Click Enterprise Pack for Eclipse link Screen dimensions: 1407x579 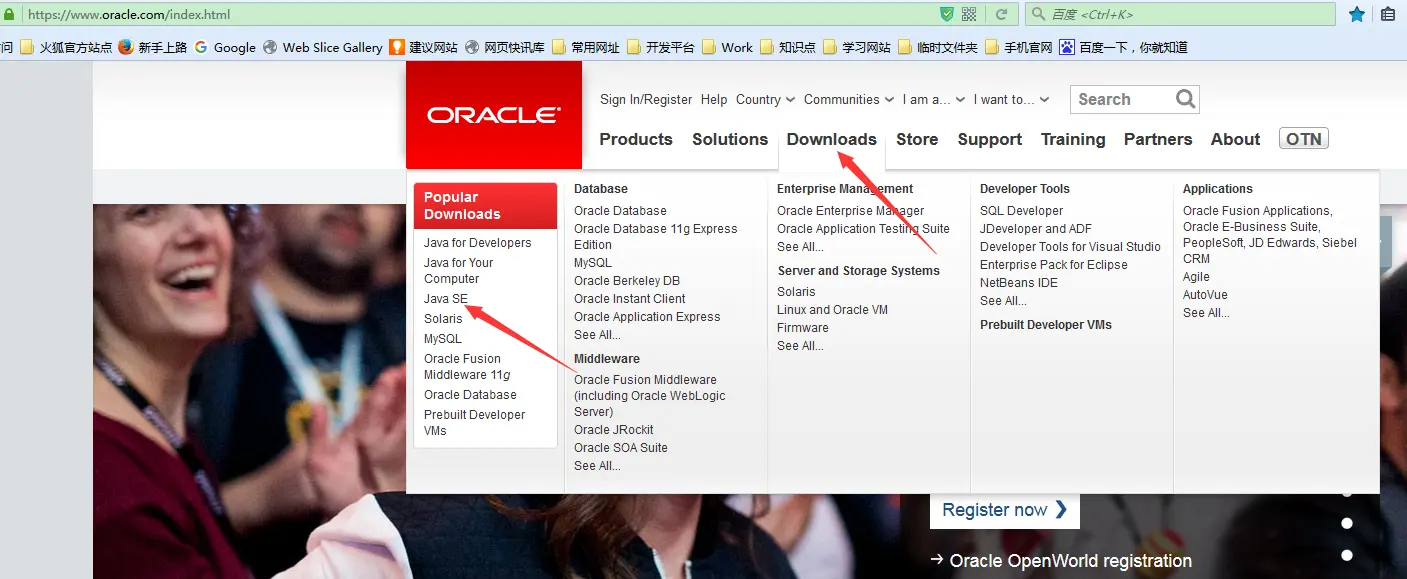click(x=1054, y=265)
